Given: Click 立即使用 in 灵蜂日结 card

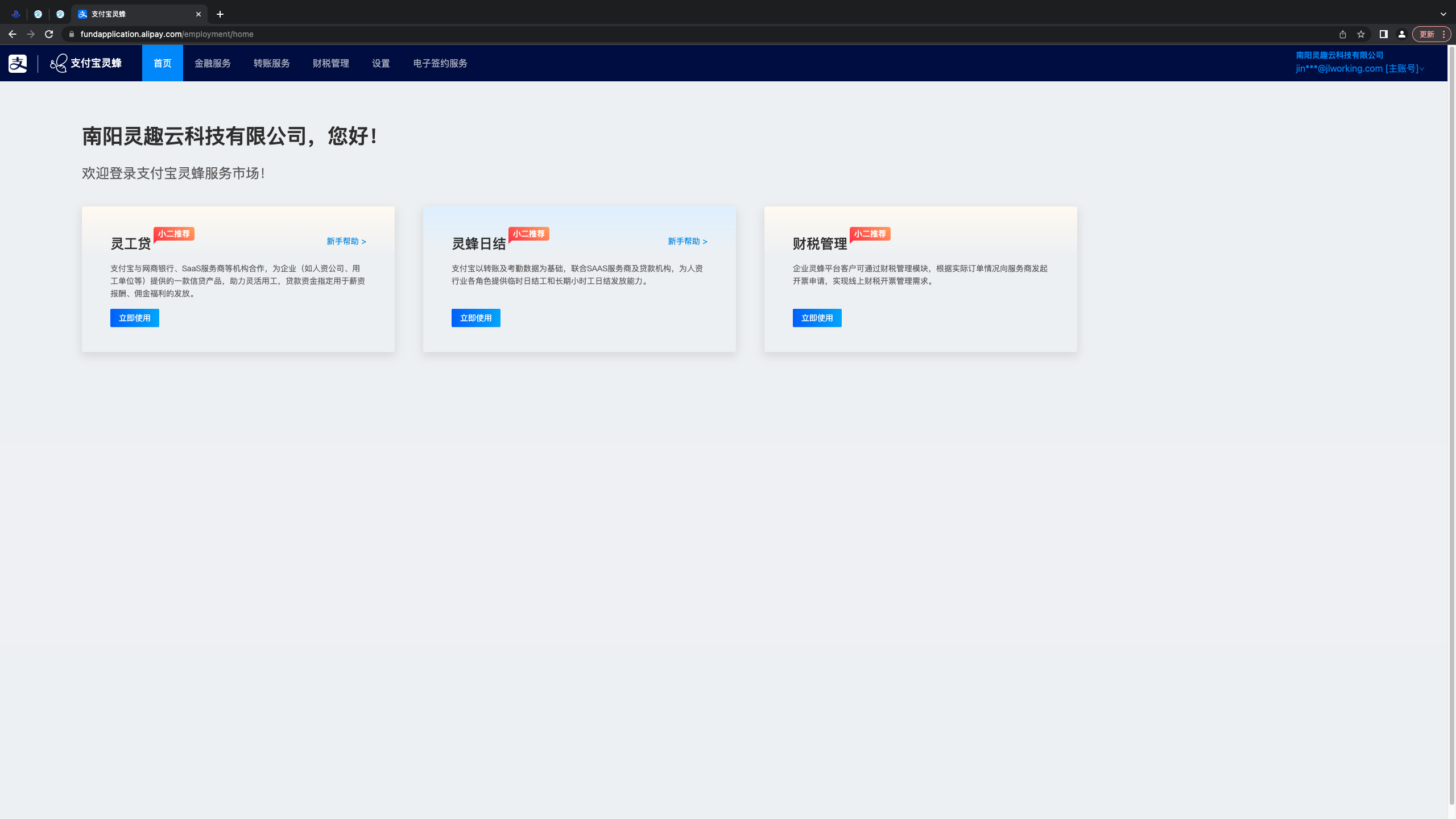Looking at the screenshot, I should coord(476,318).
